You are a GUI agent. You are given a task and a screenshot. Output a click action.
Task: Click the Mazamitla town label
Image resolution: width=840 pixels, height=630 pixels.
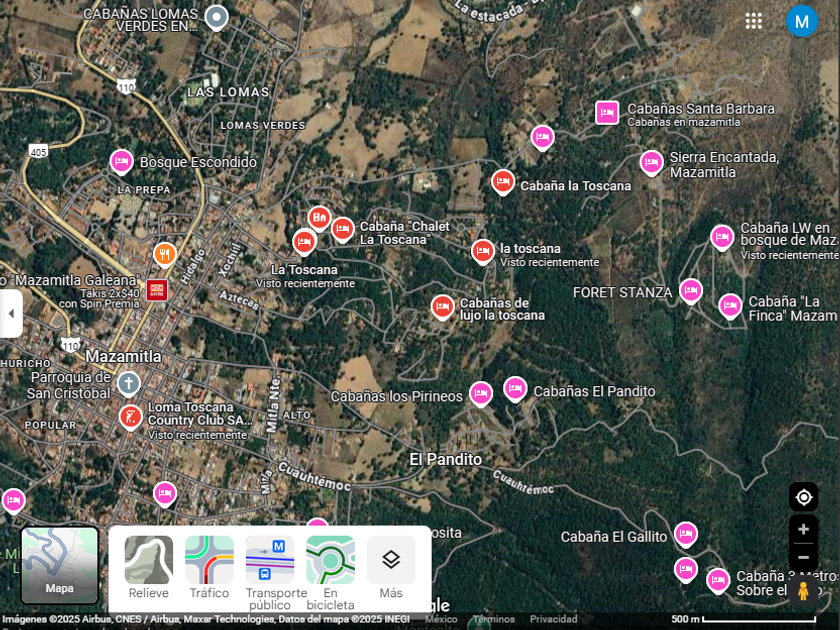click(x=123, y=356)
